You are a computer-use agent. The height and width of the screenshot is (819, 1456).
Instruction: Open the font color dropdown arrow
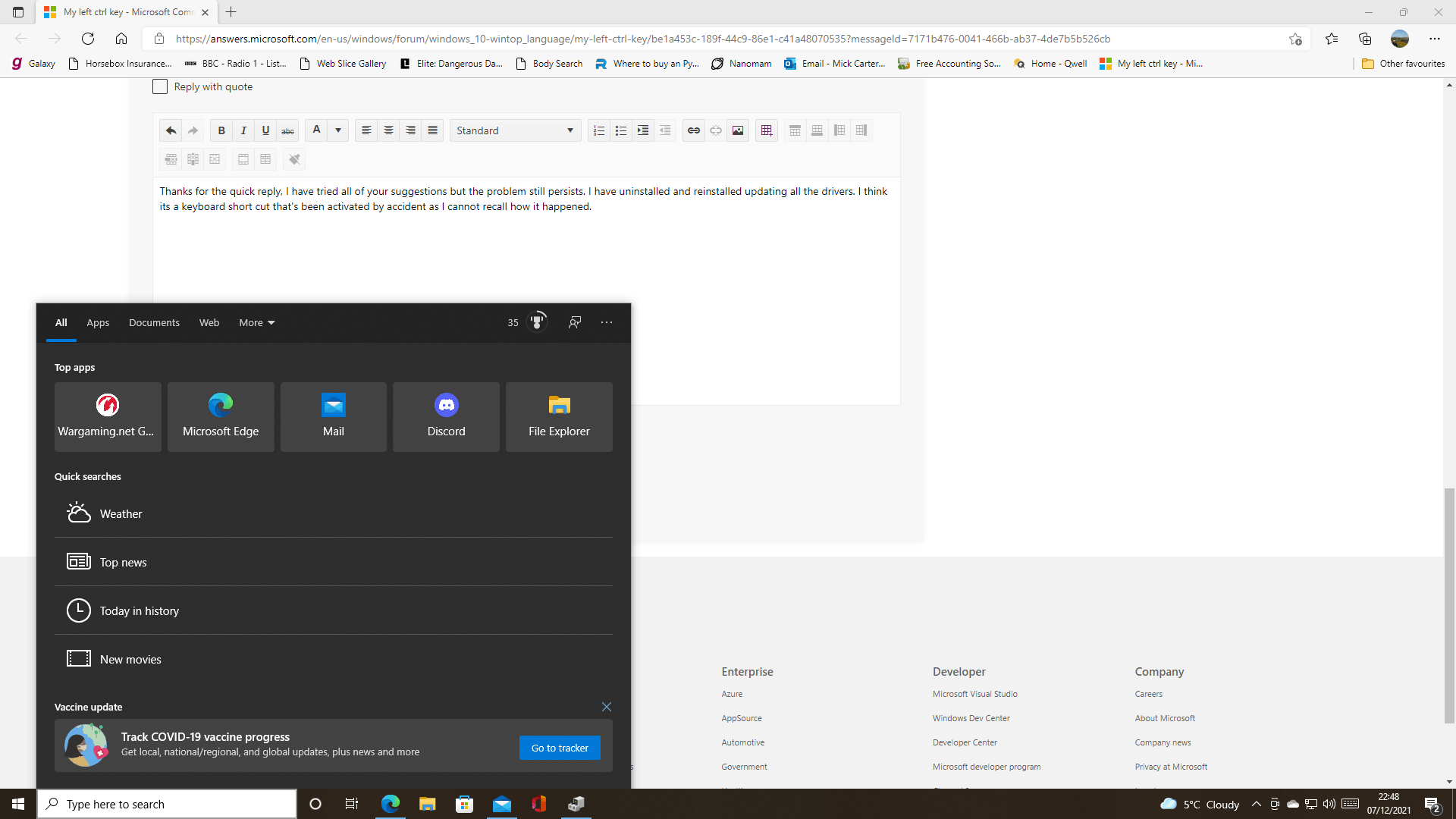[338, 130]
